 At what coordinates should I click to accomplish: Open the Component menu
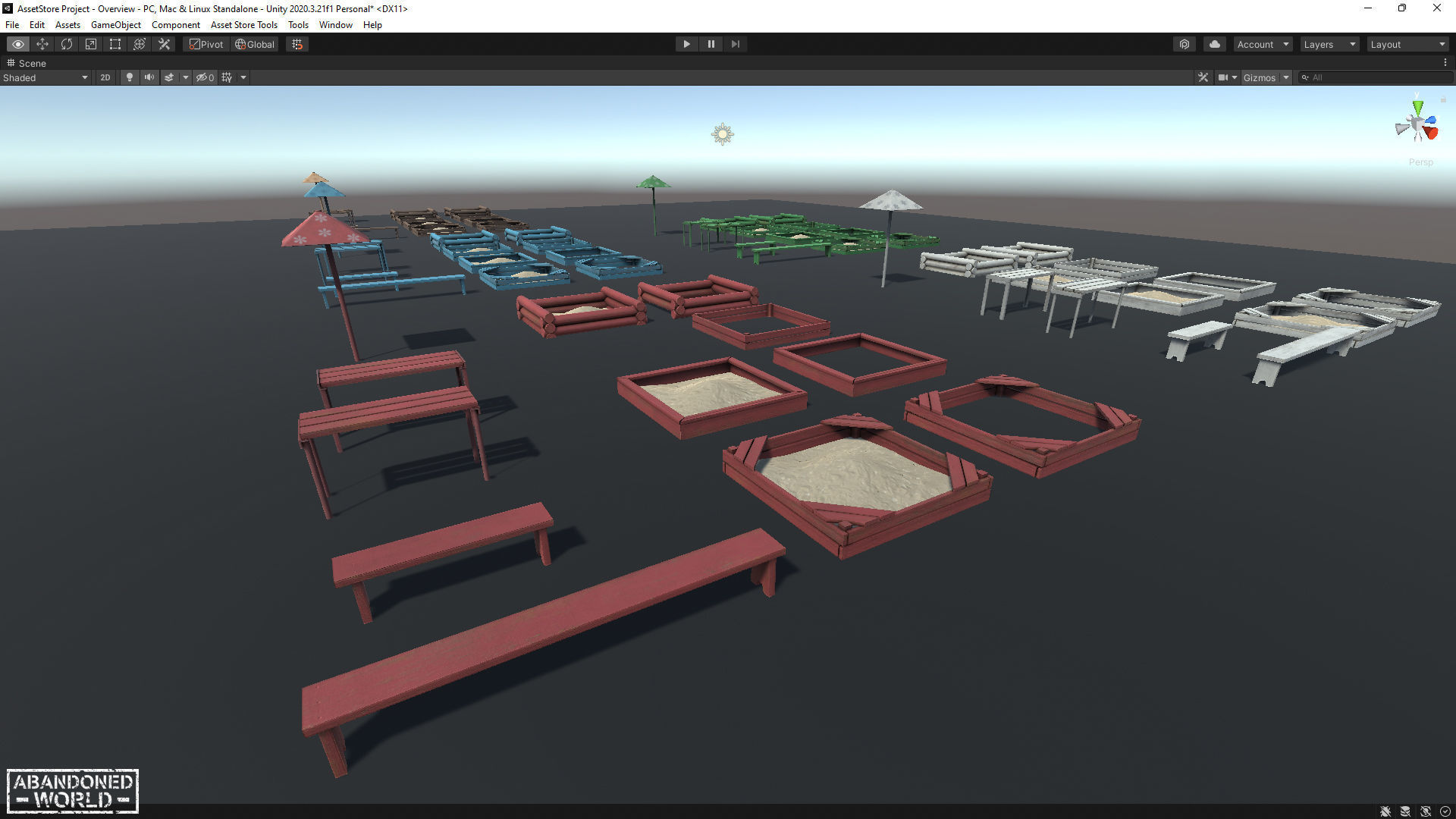[x=176, y=24]
